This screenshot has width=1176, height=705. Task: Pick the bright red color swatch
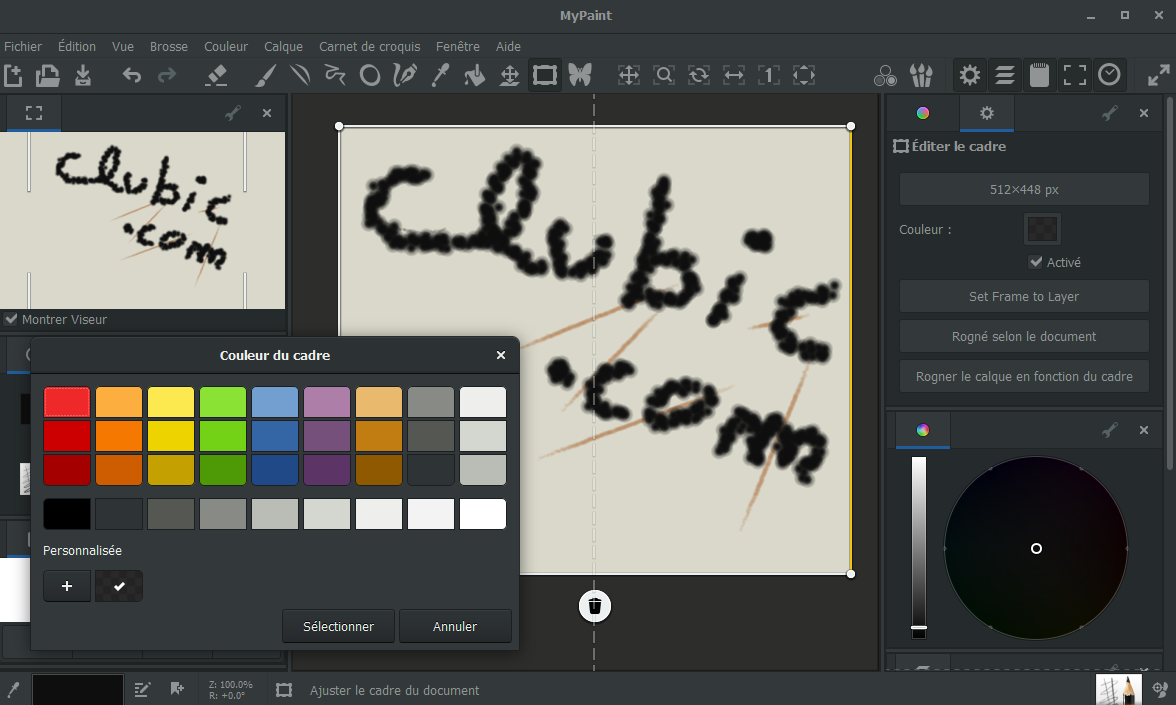coord(67,402)
